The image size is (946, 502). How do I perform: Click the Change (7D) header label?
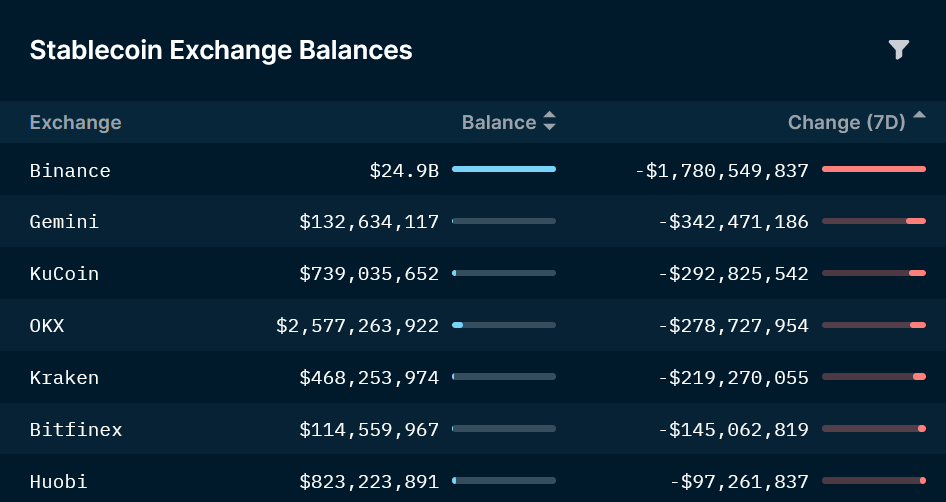click(x=846, y=122)
